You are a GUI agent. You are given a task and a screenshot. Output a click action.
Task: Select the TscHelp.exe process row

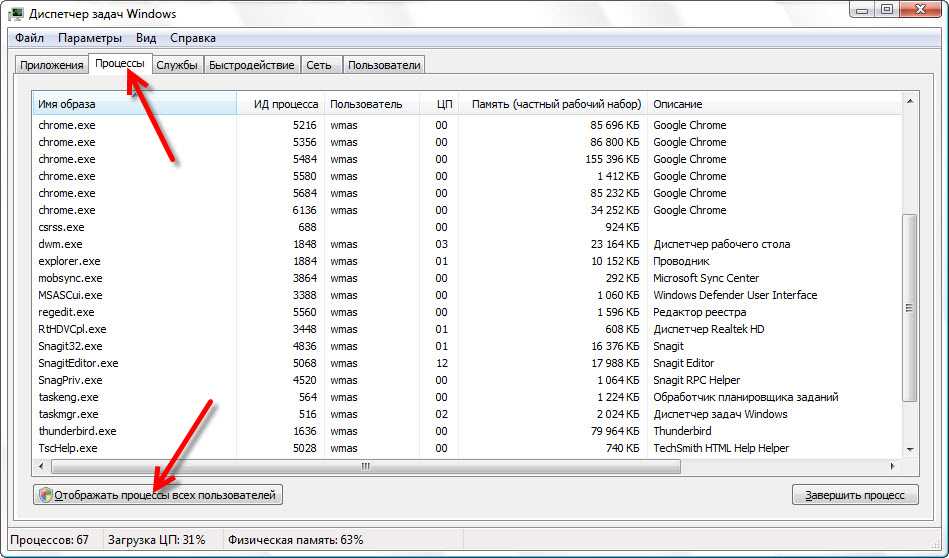467,448
